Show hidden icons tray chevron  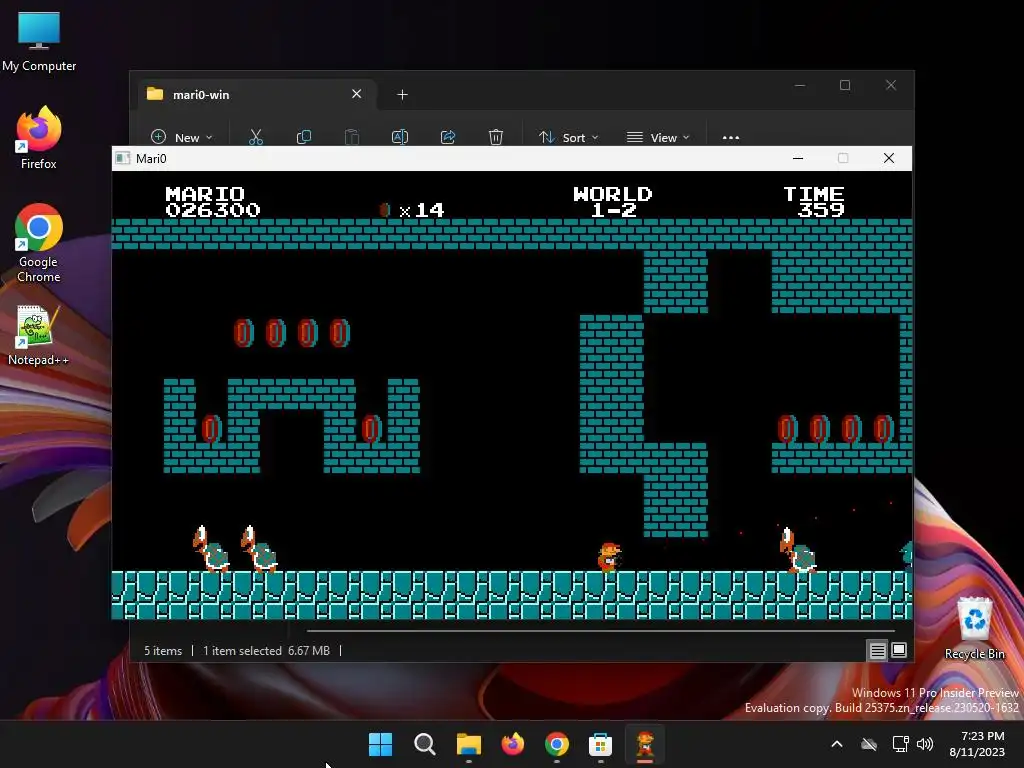click(837, 744)
